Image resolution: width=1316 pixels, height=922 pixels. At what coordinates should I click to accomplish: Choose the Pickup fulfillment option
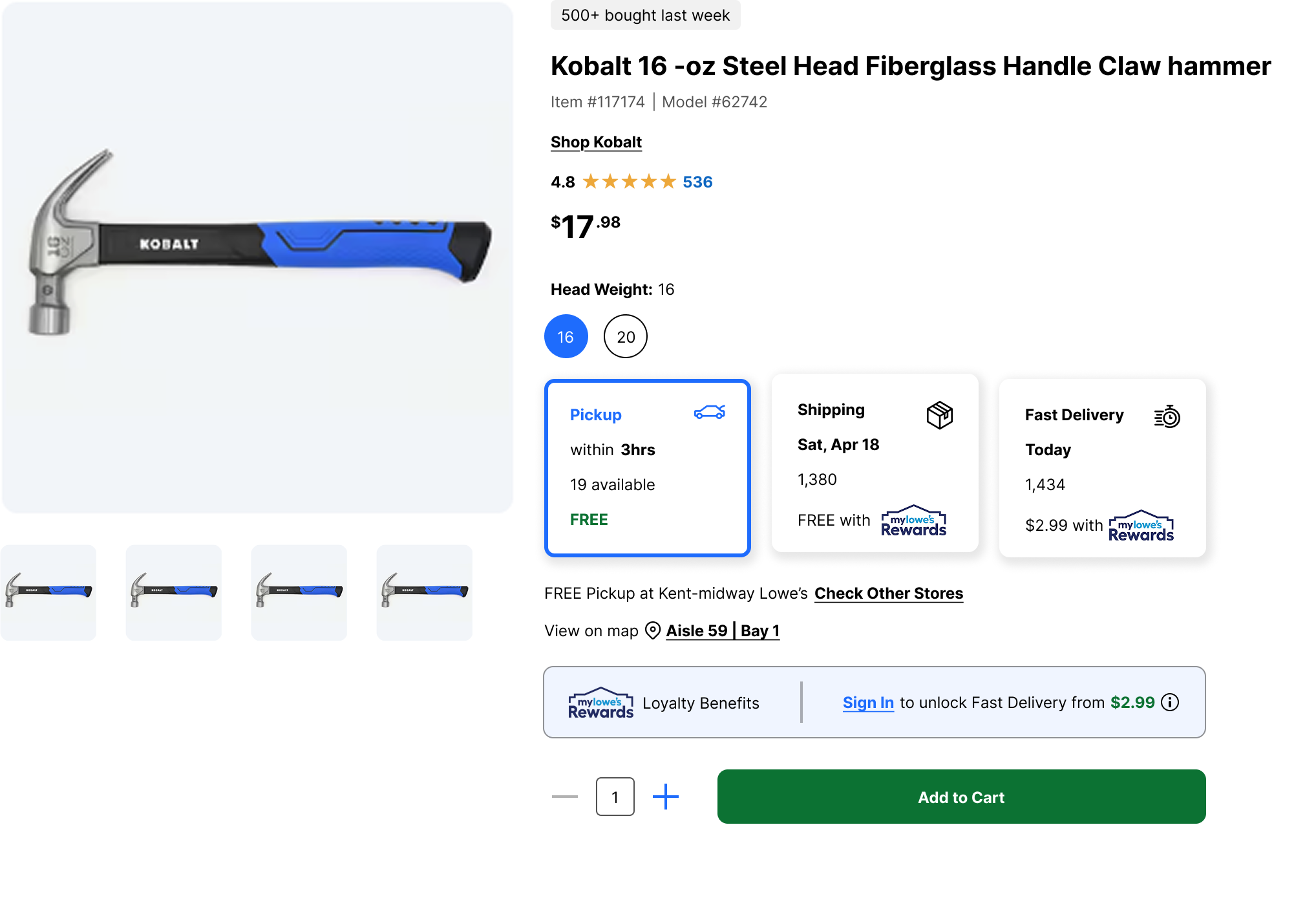pyautogui.click(x=648, y=467)
